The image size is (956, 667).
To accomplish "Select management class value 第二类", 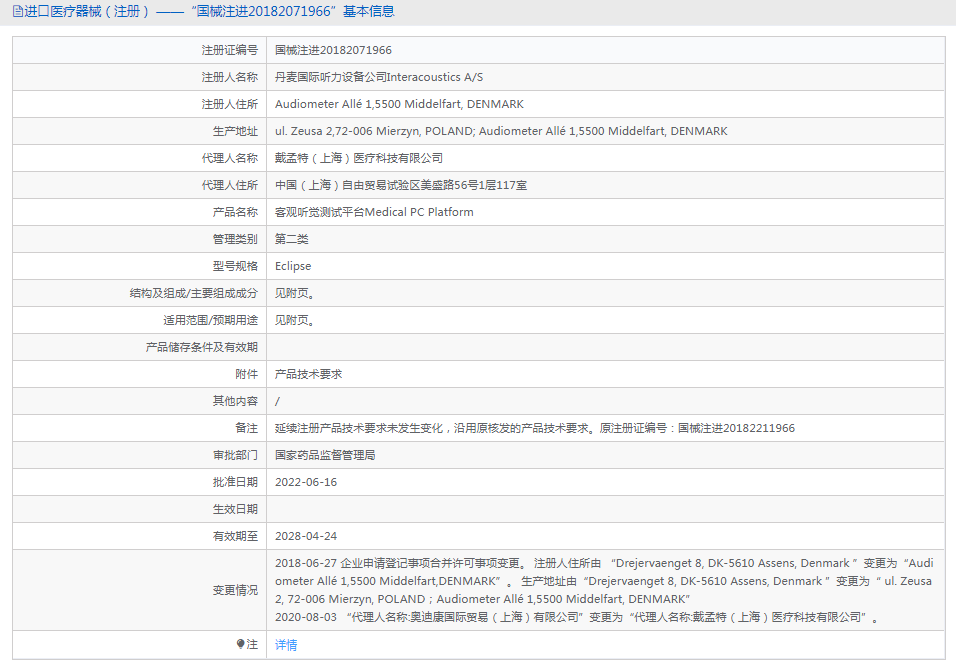I will [291, 238].
